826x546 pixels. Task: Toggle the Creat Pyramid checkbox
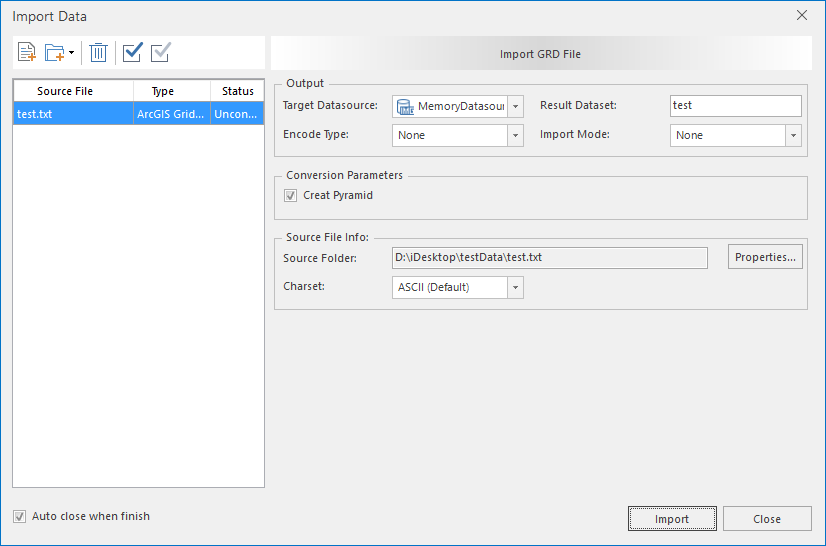pyautogui.click(x=291, y=196)
